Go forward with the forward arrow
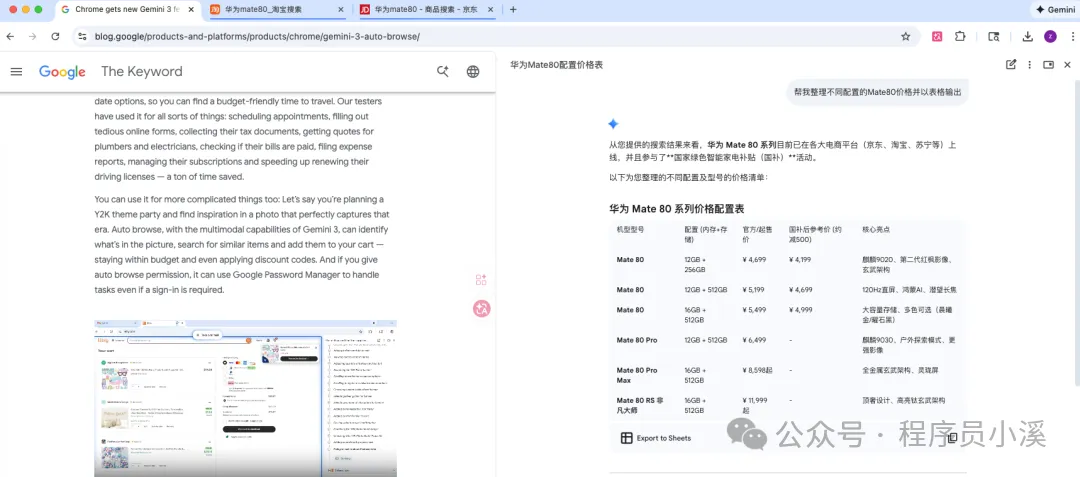 [x=32, y=36]
